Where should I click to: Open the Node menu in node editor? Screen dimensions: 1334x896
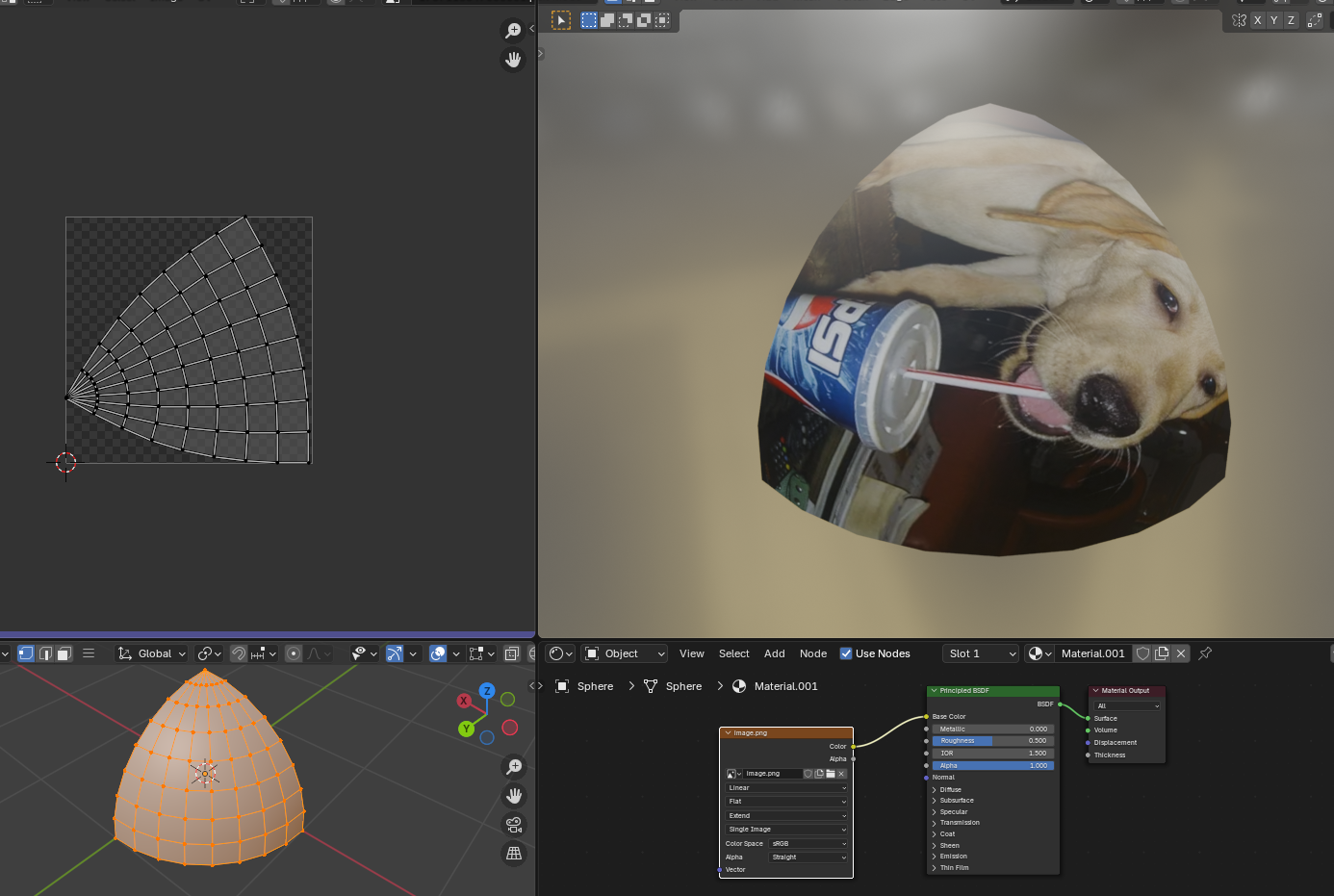[x=812, y=653]
